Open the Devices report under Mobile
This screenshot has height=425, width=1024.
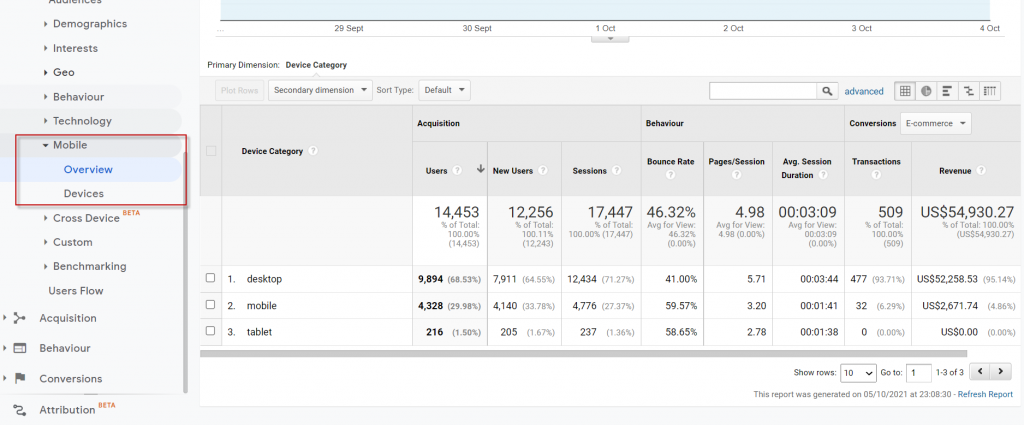coord(84,193)
